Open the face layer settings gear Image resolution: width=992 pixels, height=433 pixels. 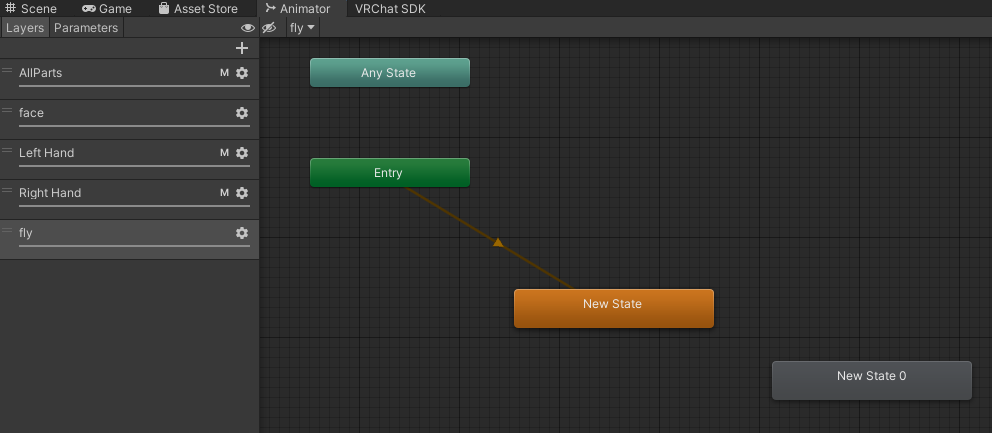[x=242, y=113]
